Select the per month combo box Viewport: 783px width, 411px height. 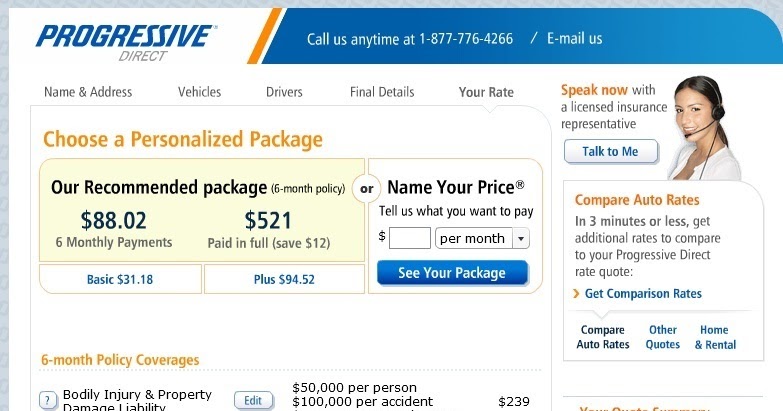click(482, 238)
